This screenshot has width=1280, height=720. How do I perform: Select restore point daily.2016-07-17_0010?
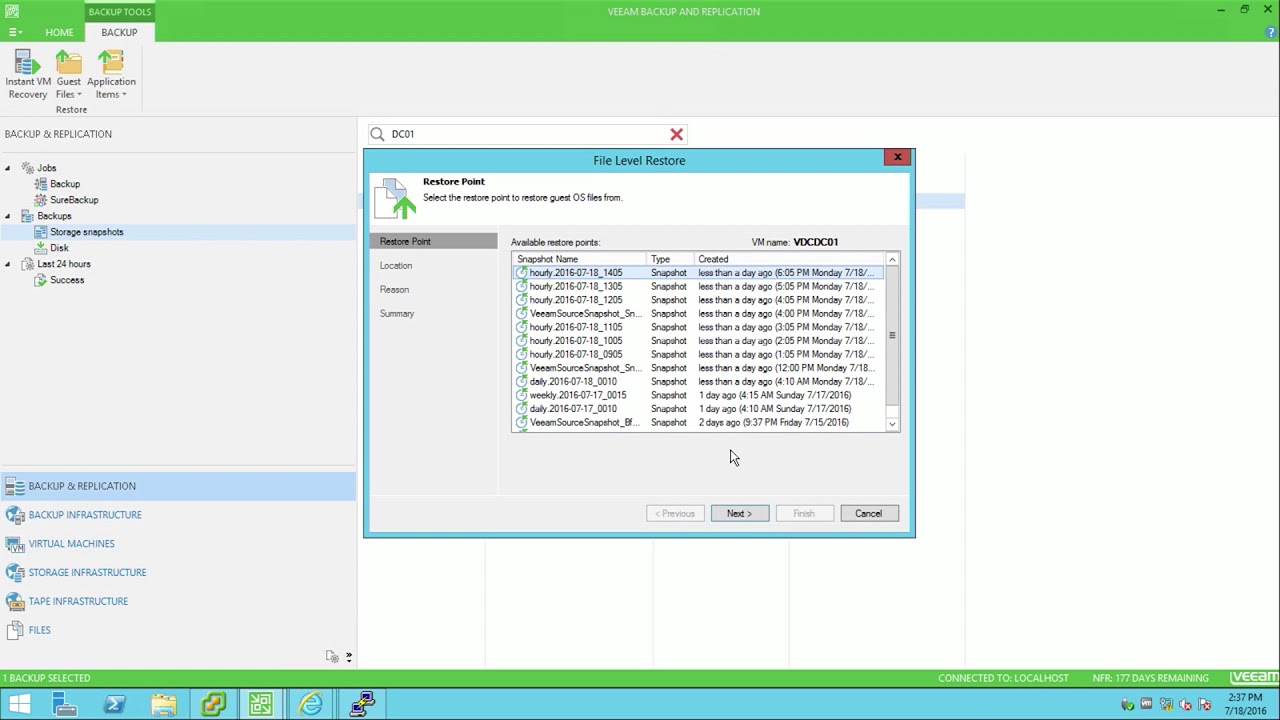coord(698,409)
